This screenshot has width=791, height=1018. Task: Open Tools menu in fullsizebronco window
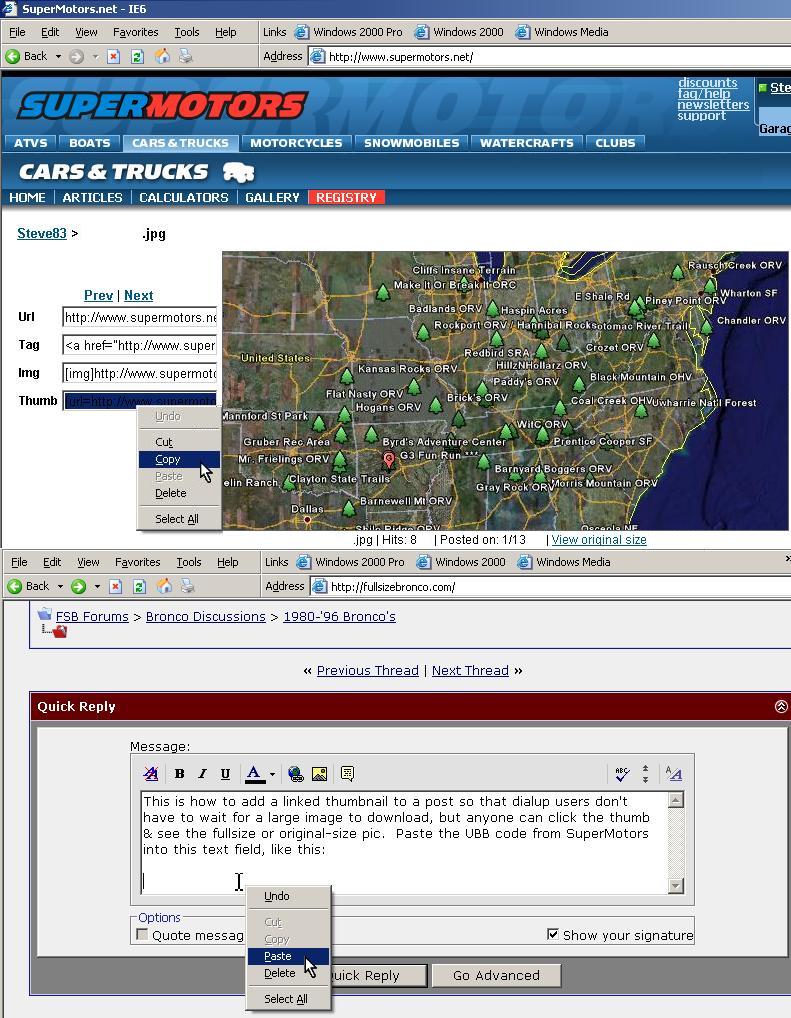point(188,562)
